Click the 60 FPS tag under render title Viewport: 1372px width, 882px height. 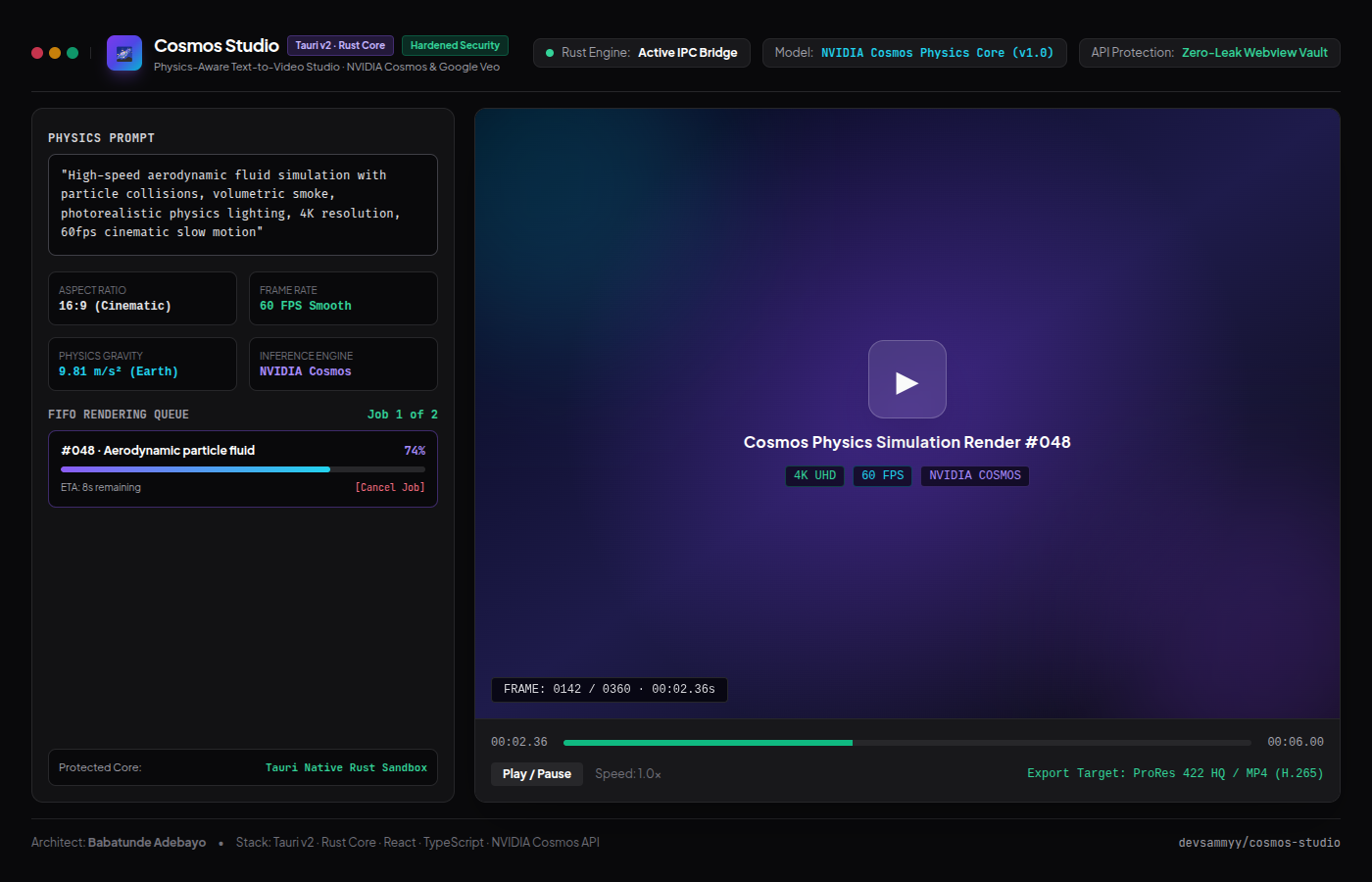pyautogui.click(x=882, y=476)
